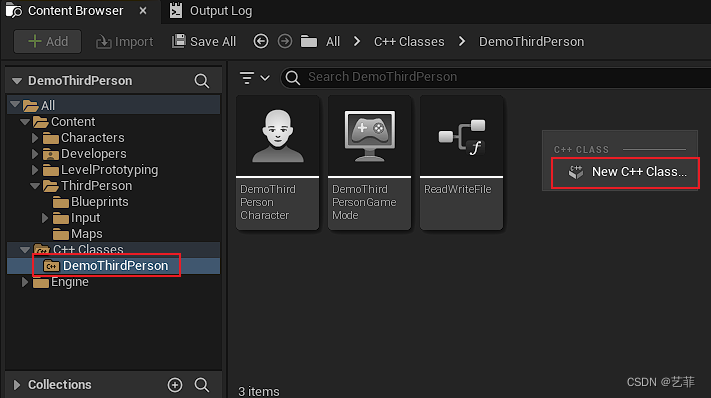
Task: Click the folder icon in breadcrumb path
Action: coord(309,42)
